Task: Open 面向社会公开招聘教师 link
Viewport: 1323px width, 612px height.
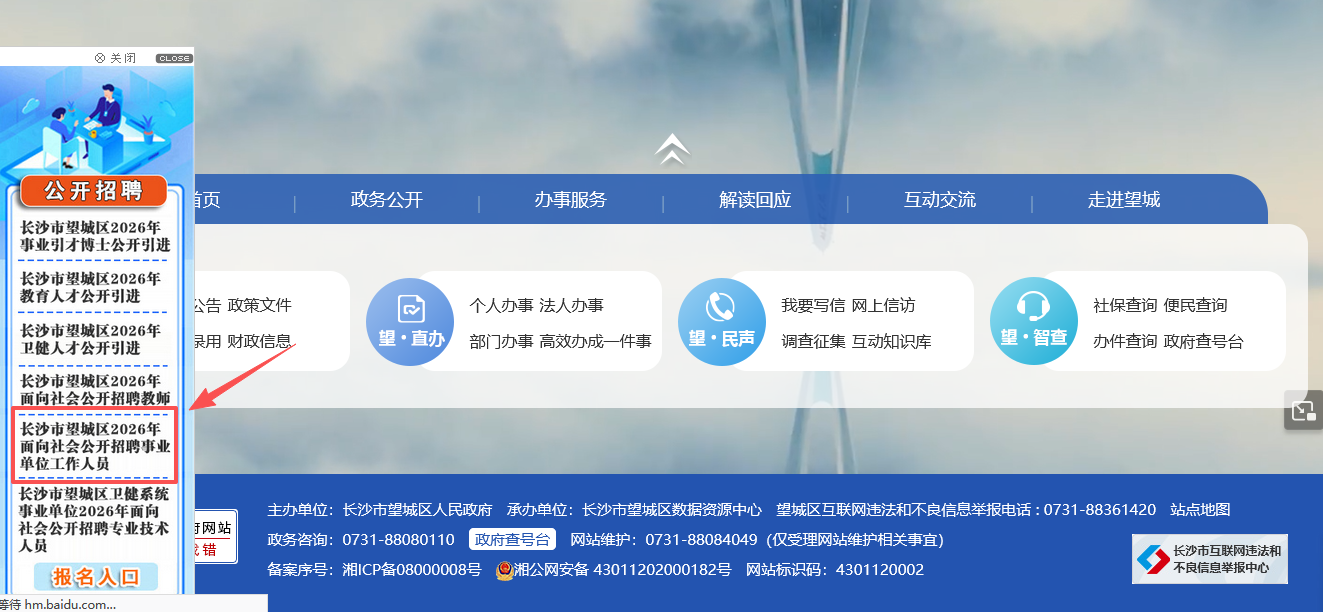Action: pyautogui.click(x=95, y=389)
